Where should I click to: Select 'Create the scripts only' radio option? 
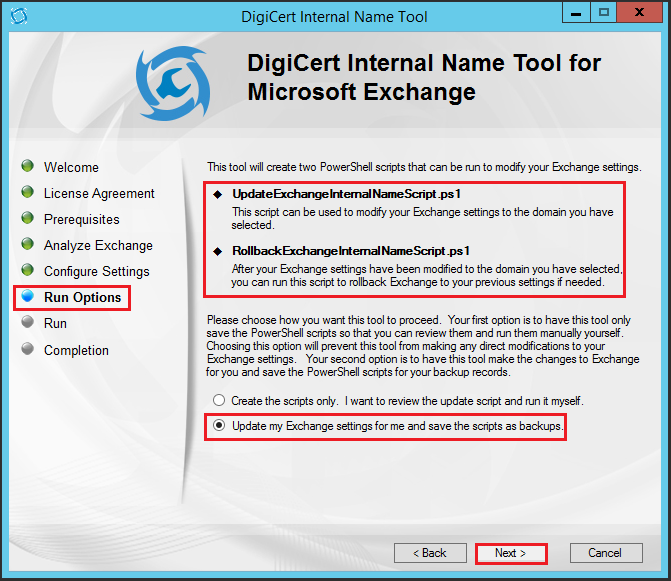tap(218, 400)
